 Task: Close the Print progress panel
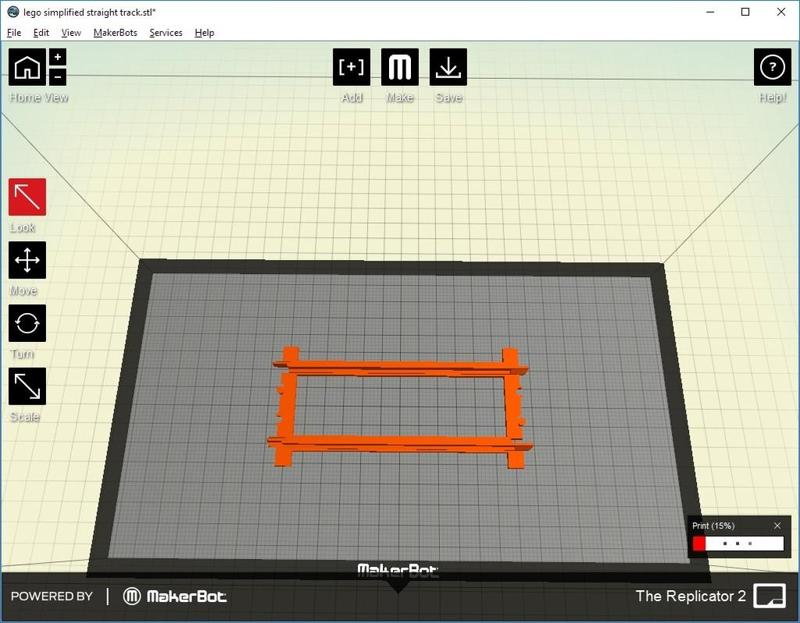coord(777,526)
